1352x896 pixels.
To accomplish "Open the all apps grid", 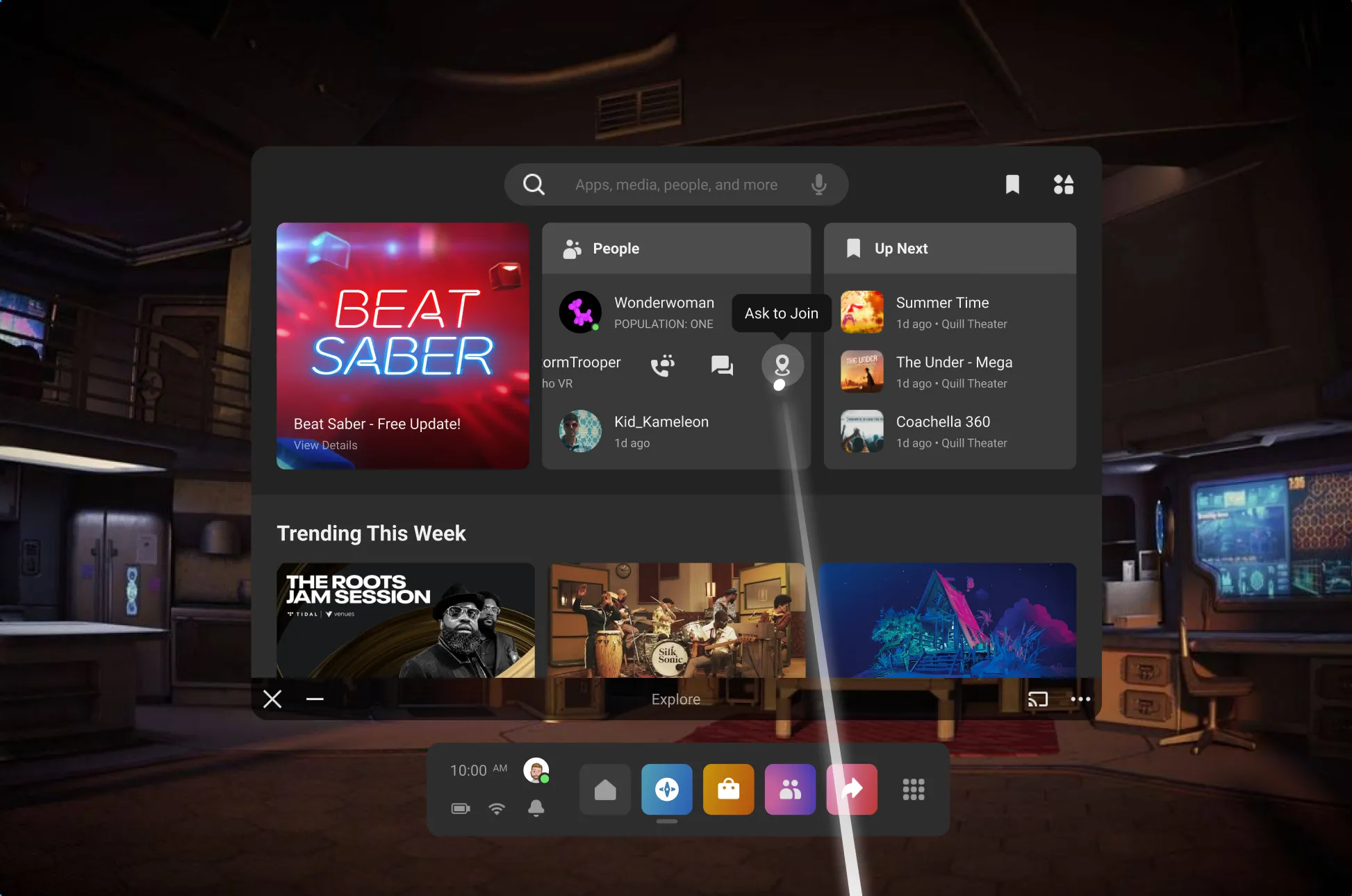I will (x=913, y=789).
